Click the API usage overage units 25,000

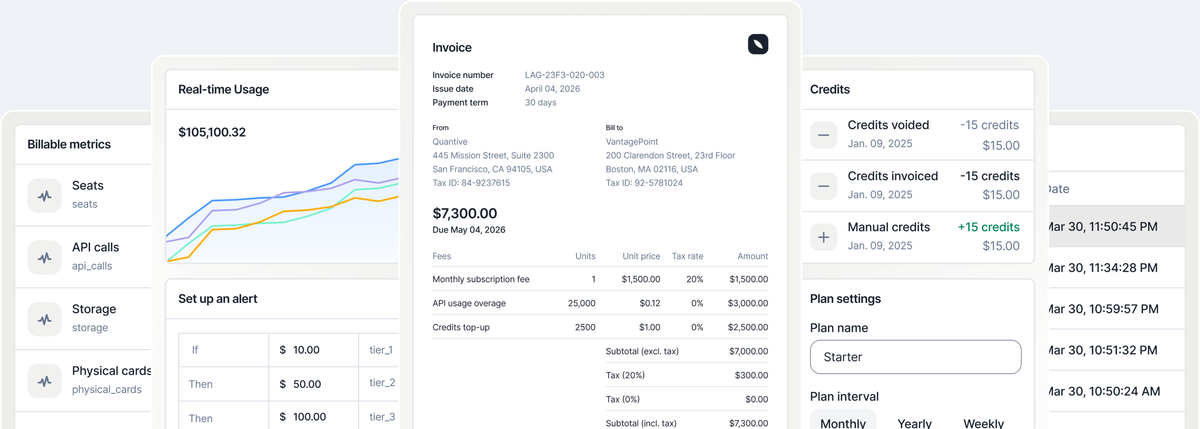(x=581, y=303)
